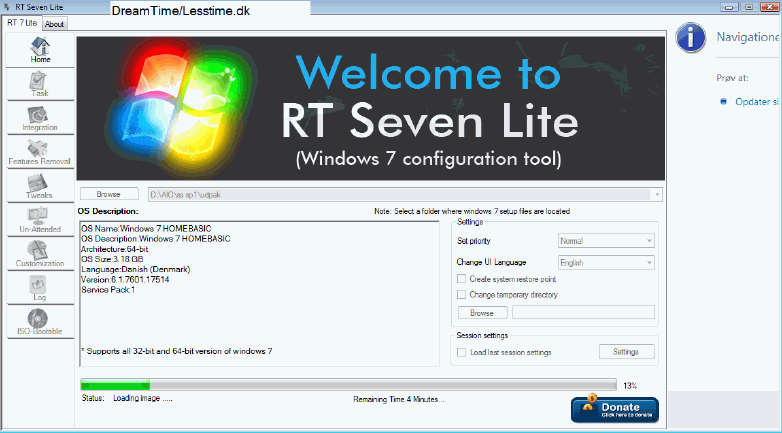The height and width of the screenshot is (433, 782).
Task: Click the Language Danish (Denmark) line
Action: pos(136,269)
